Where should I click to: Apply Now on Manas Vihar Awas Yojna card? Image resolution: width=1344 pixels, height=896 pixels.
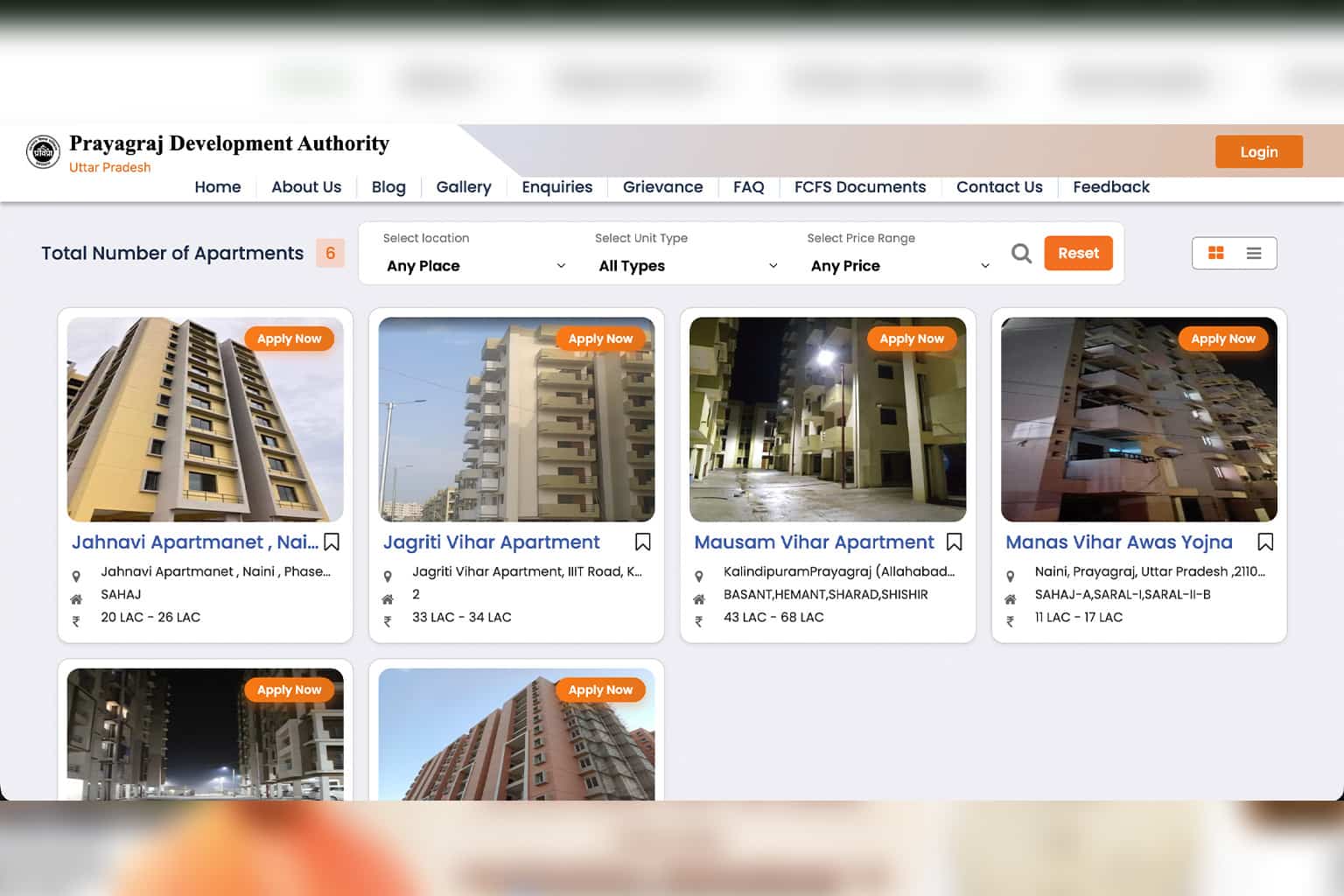(1223, 339)
